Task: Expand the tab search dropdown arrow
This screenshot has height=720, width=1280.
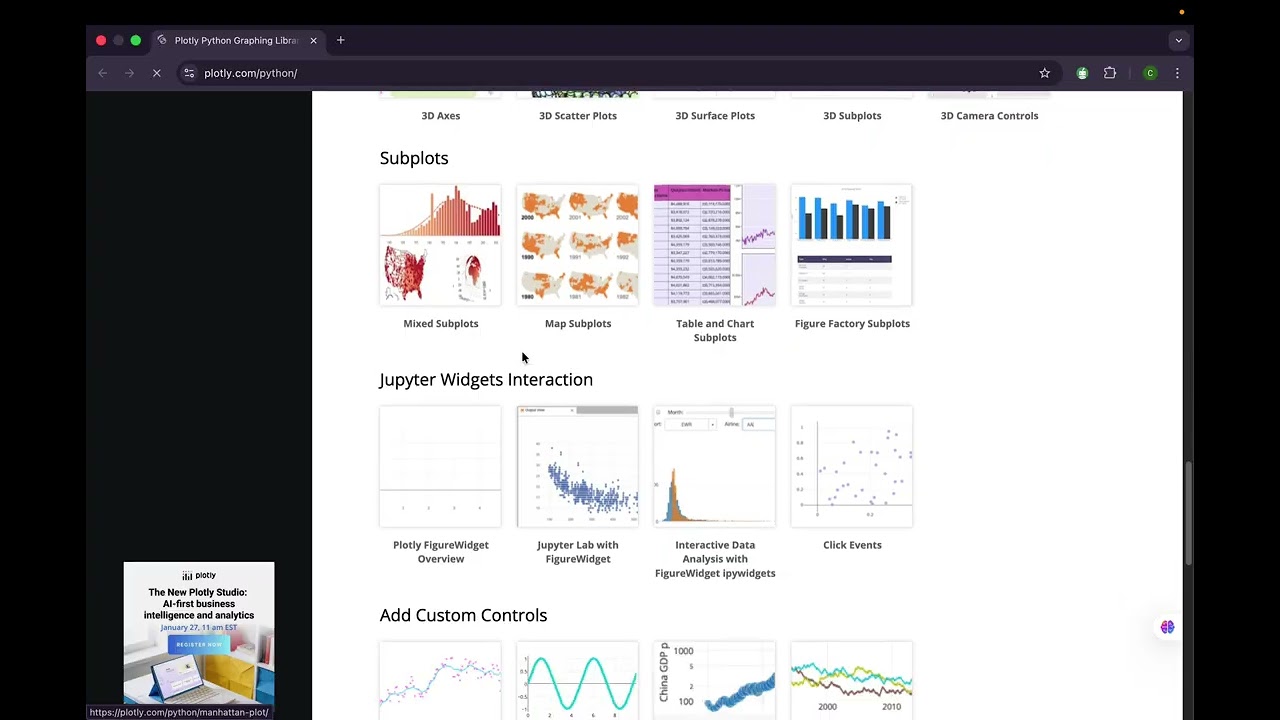Action: click(1178, 40)
